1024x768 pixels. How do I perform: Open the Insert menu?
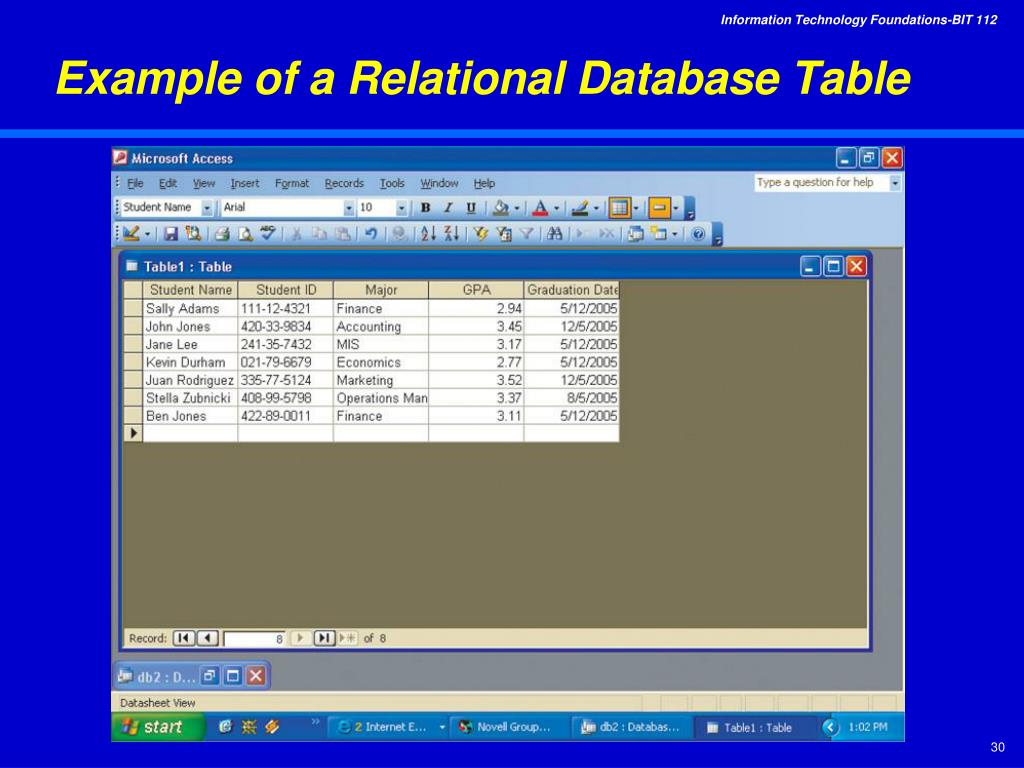pyautogui.click(x=244, y=184)
